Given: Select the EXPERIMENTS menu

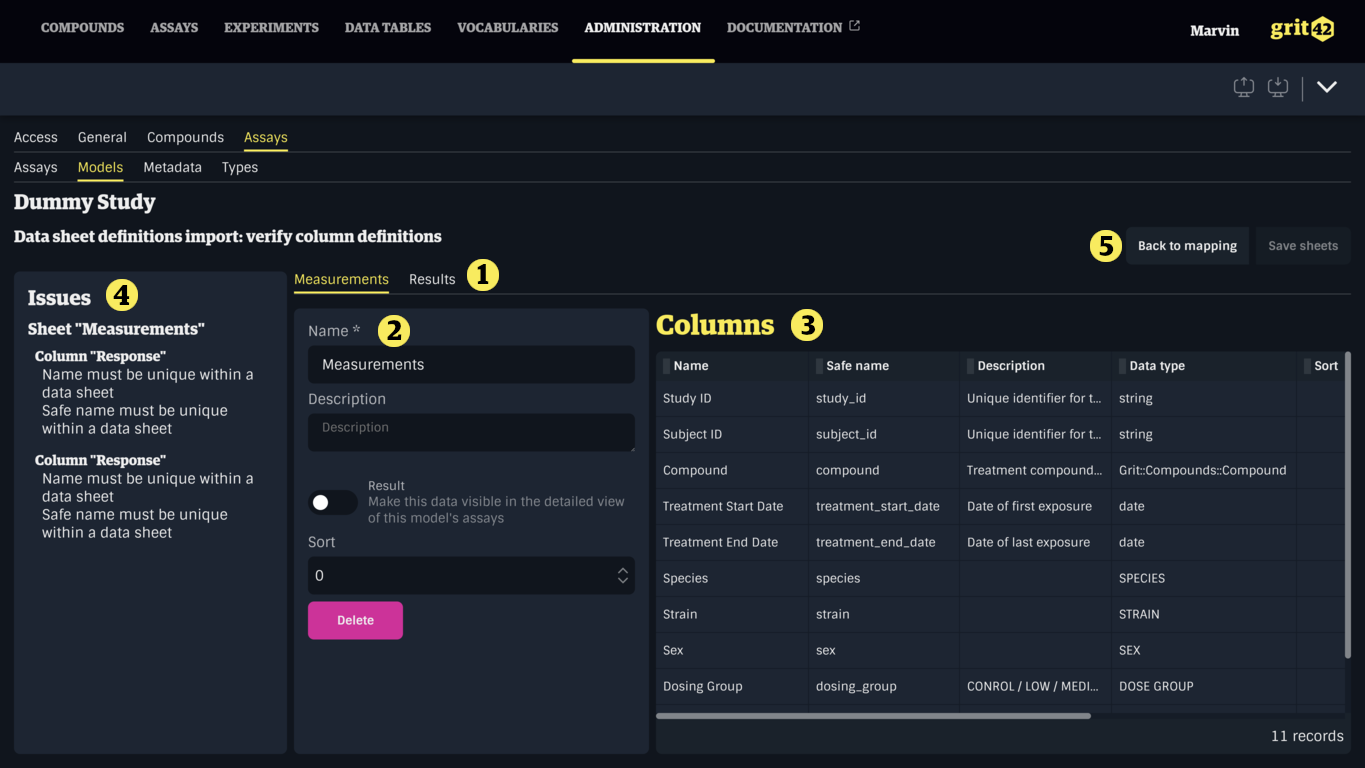Looking at the screenshot, I should coord(271,28).
